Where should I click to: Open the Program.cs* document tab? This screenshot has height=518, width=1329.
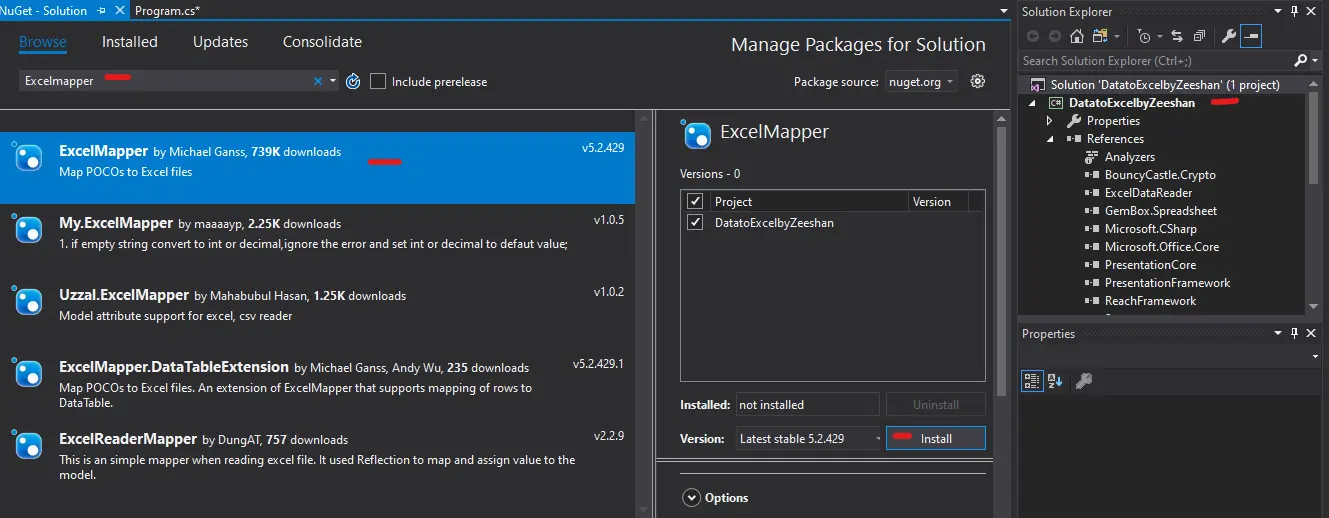[166, 9]
